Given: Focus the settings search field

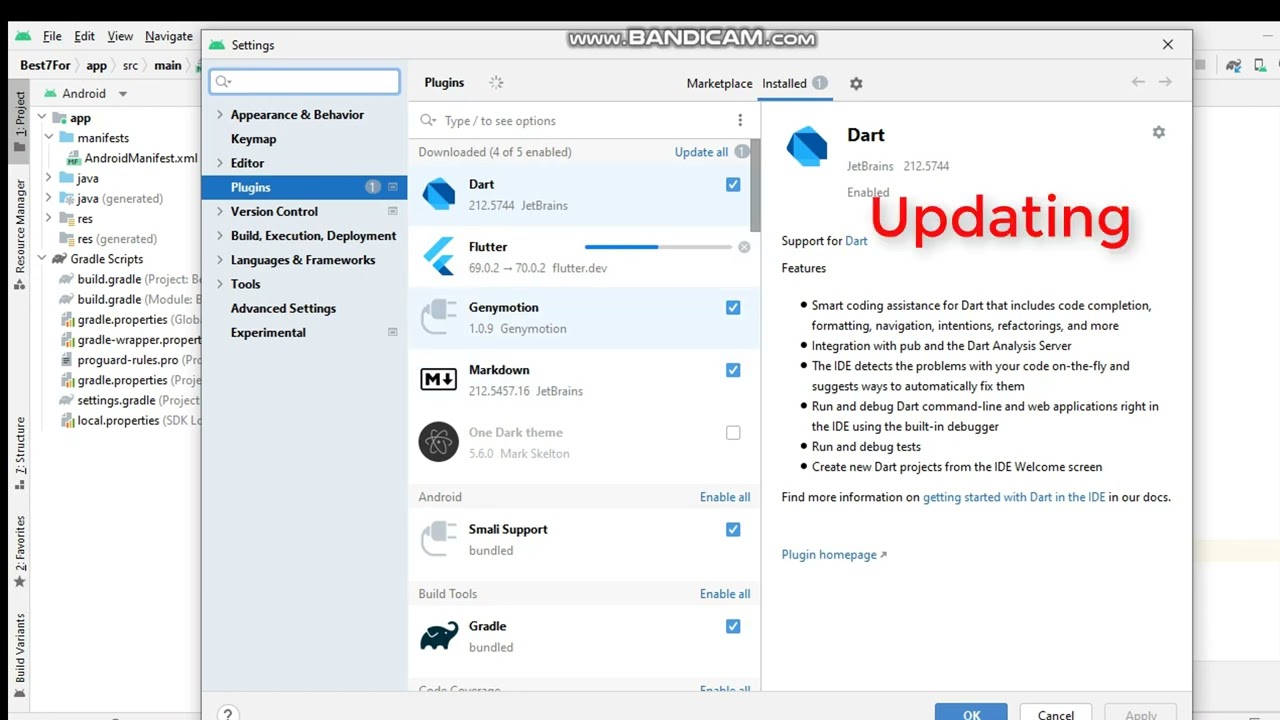Looking at the screenshot, I should (304, 82).
